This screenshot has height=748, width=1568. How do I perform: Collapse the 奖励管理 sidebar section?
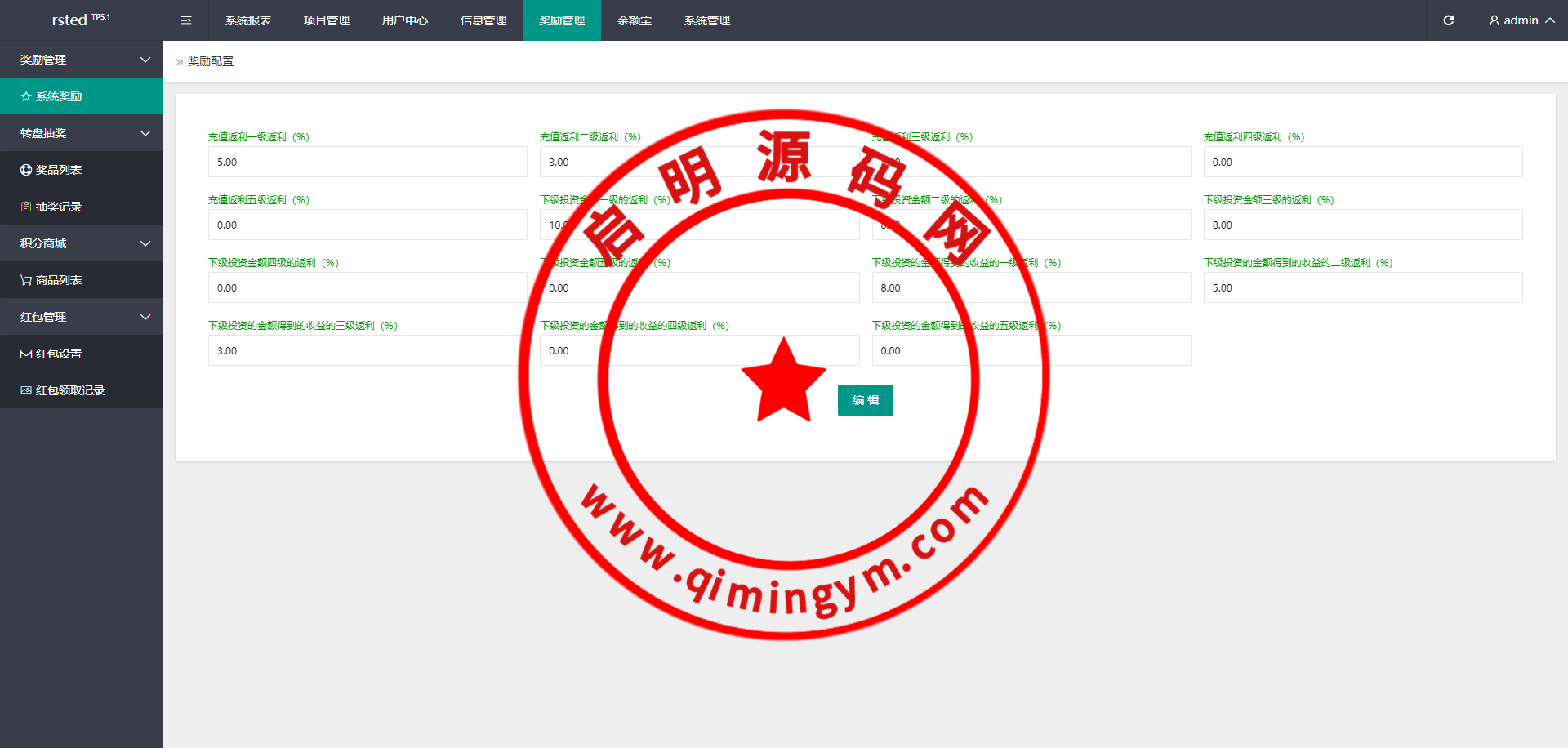pyautogui.click(x=145, y=60)
